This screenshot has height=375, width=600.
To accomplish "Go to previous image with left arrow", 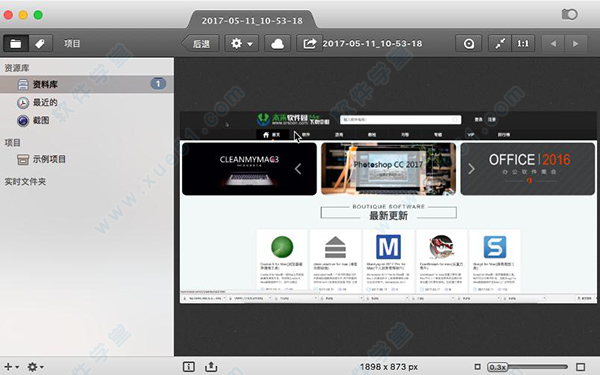I will tap(553, 44).
